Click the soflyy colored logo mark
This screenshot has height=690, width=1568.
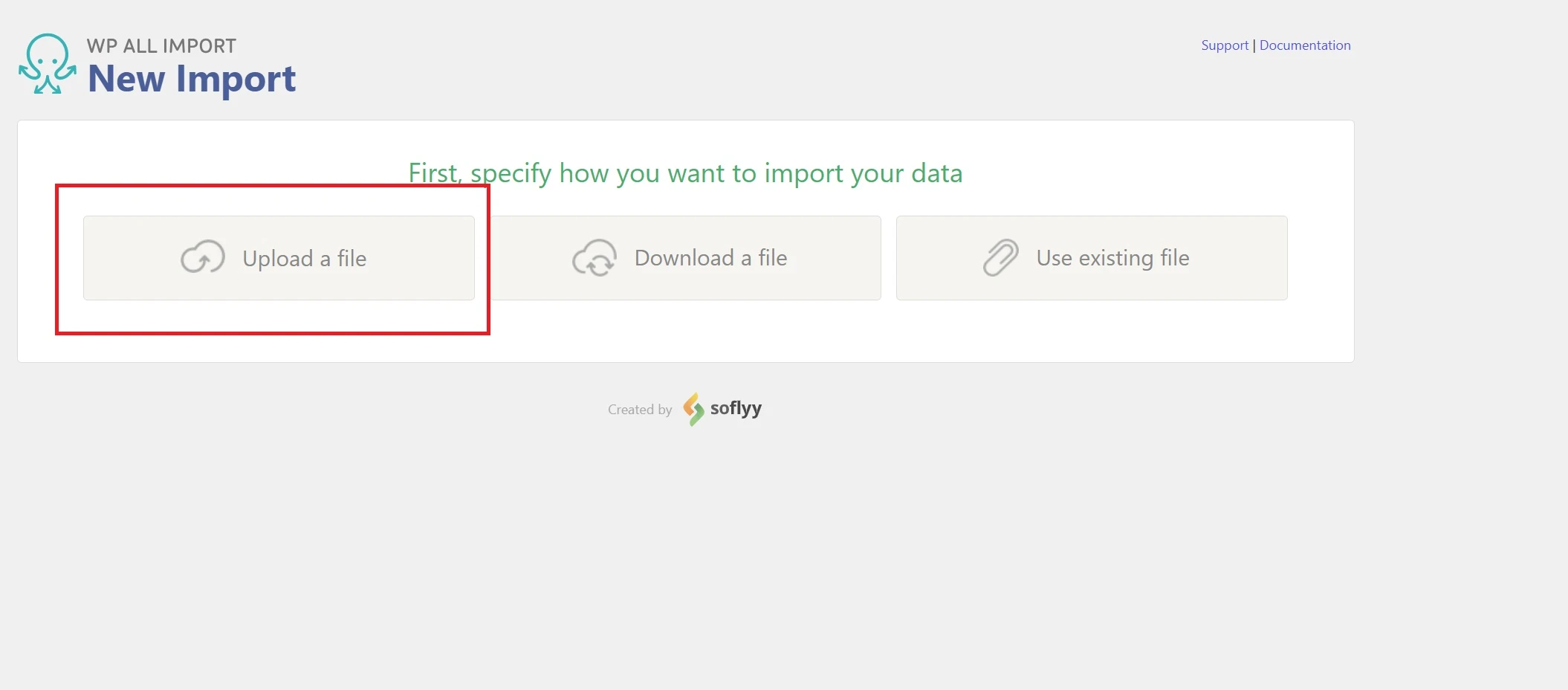coord(693,409)
